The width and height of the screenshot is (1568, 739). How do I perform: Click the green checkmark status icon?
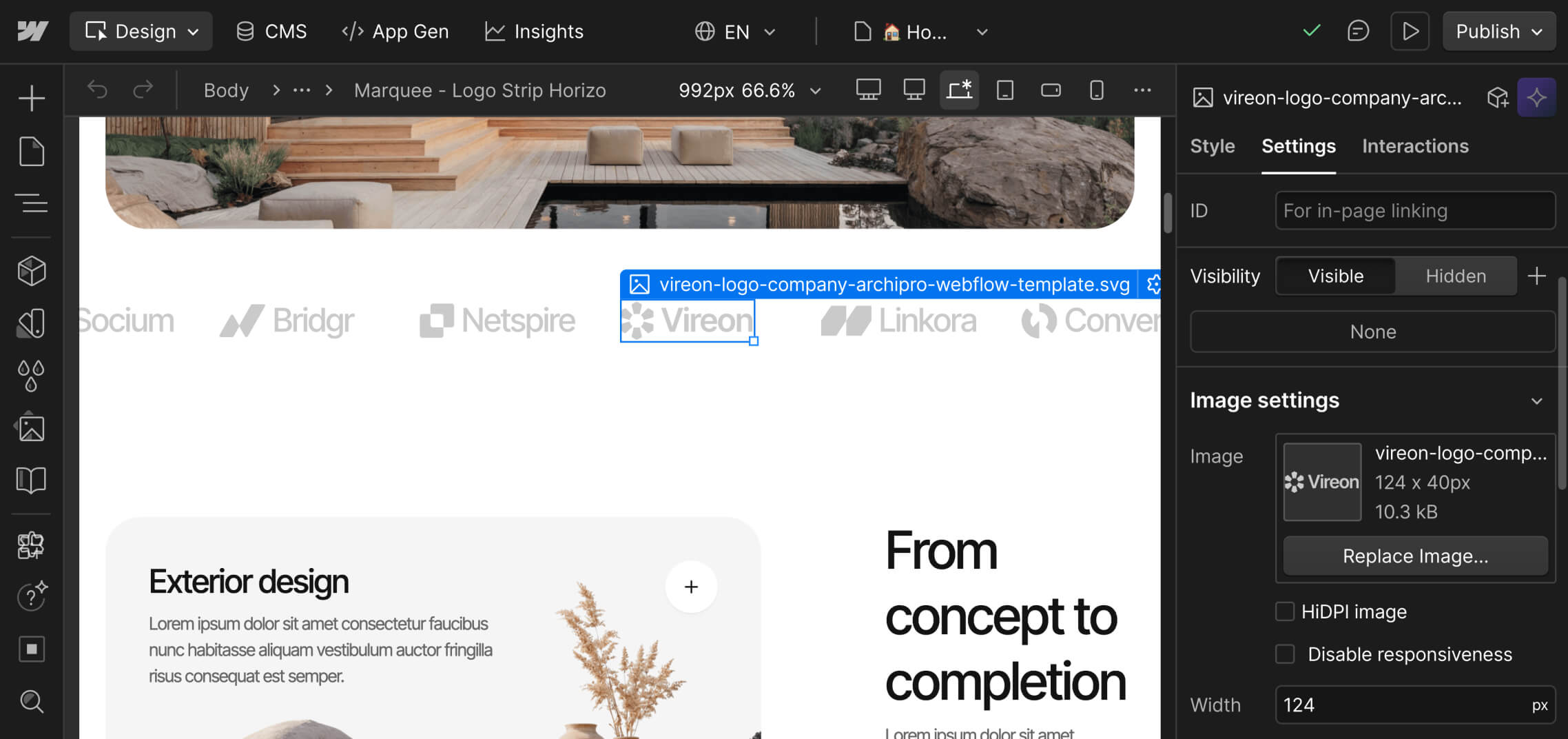coord(1312,31)
